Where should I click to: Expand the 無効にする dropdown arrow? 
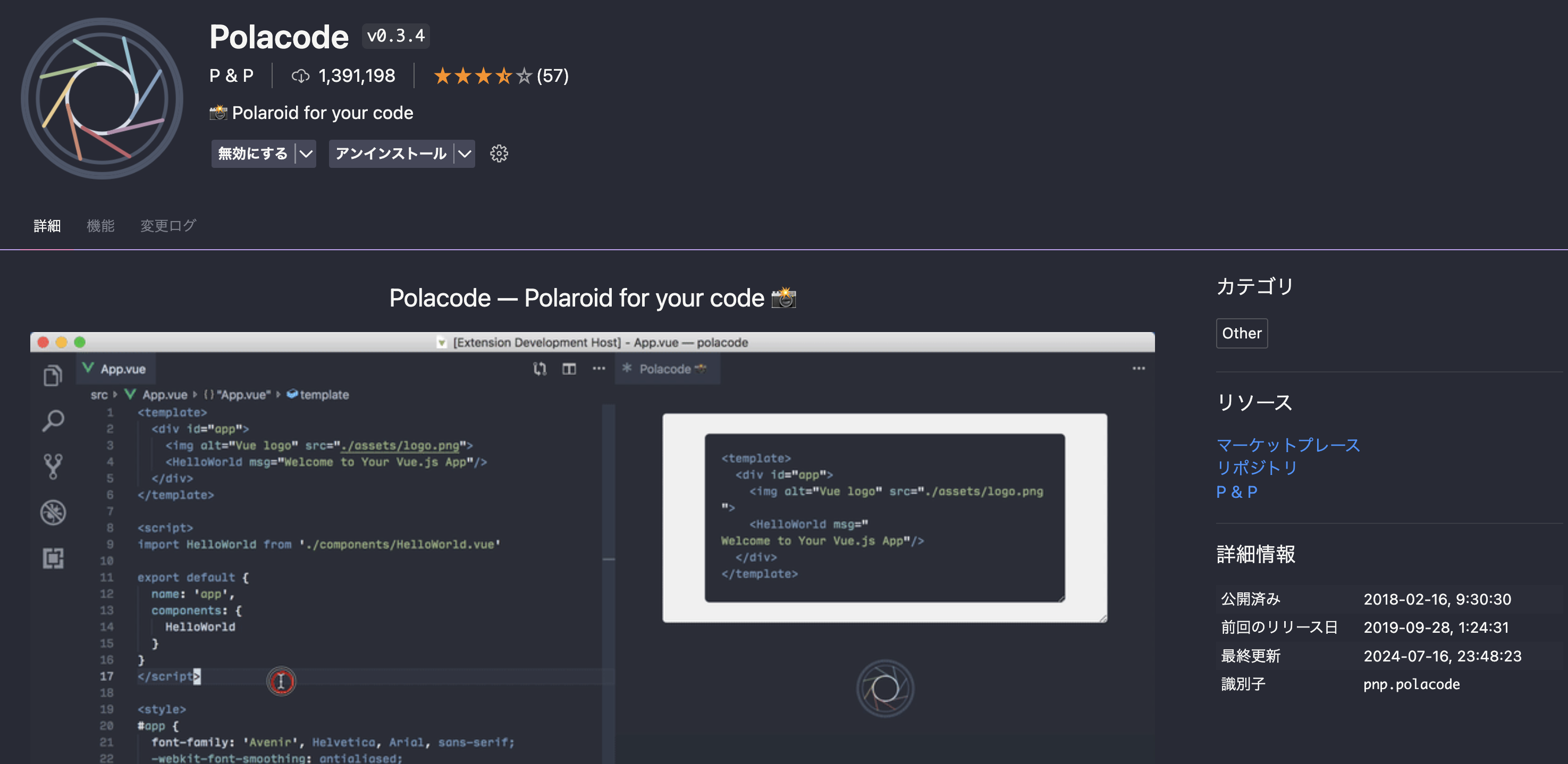(x=306, y=154)
